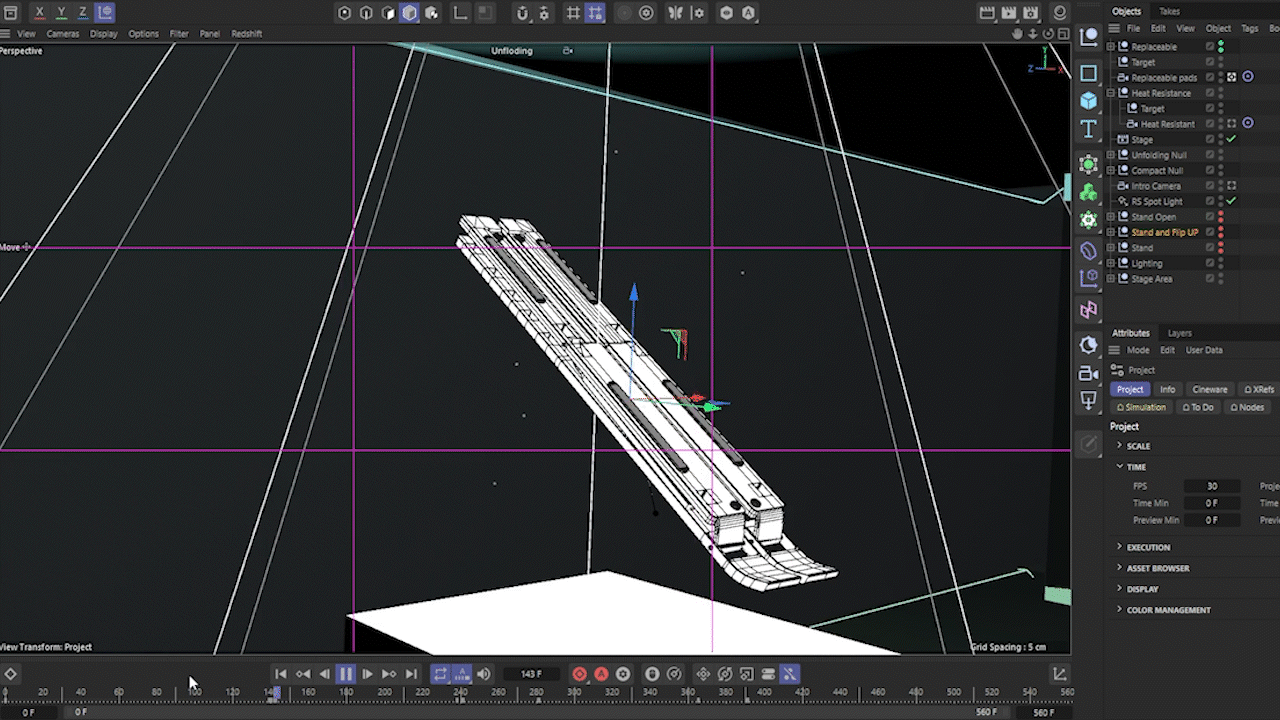
Task: Click the FPS value field
Action: [x=1212, y=486]
